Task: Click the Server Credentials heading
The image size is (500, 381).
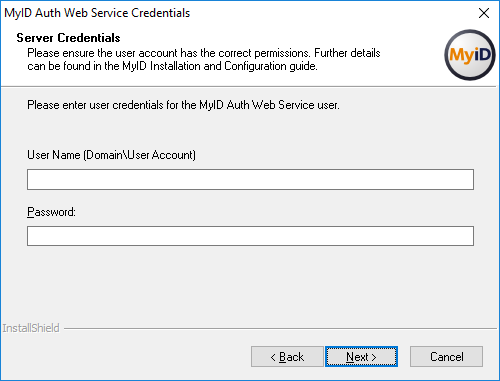Action: pos(68,38)
